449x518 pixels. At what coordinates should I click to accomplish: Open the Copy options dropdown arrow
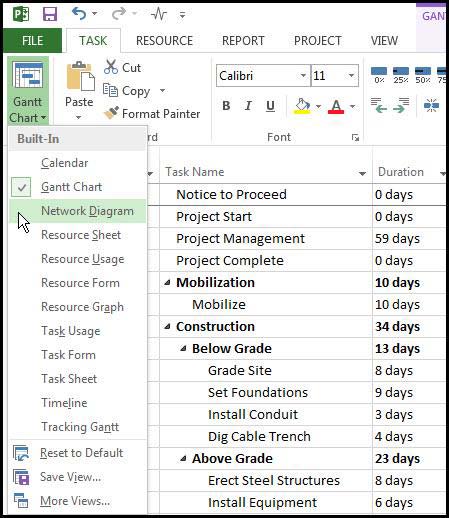[162, 91]
